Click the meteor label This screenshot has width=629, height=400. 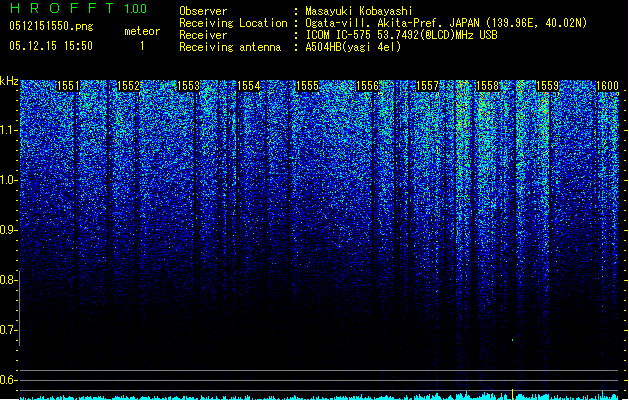(x=142, y=31)
